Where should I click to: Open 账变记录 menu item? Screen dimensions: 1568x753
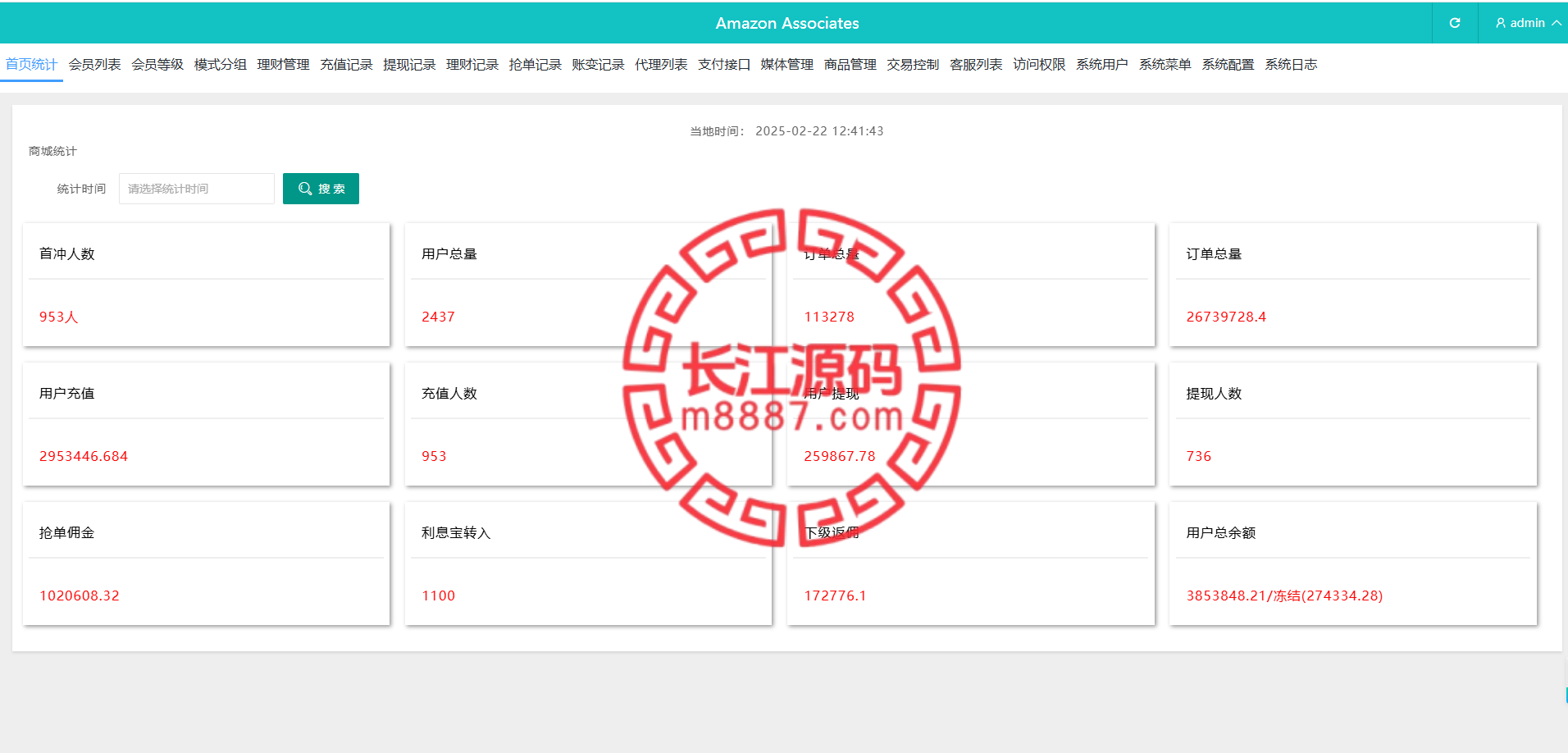[598, 64]
